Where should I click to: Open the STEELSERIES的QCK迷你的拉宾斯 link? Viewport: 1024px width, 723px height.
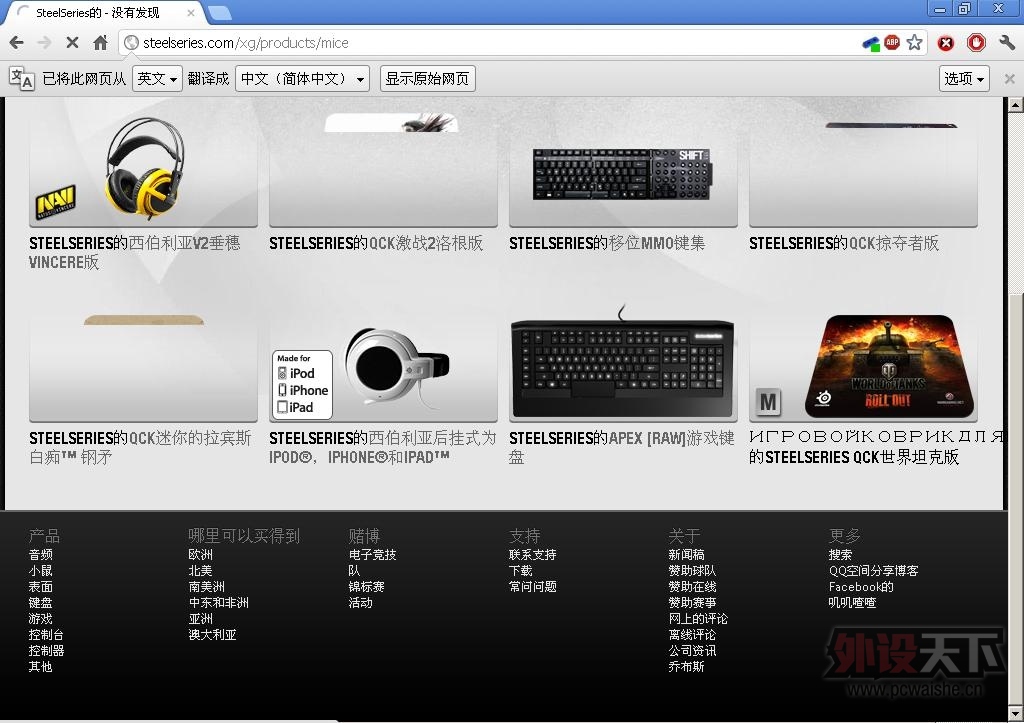[x=140, y=447]
